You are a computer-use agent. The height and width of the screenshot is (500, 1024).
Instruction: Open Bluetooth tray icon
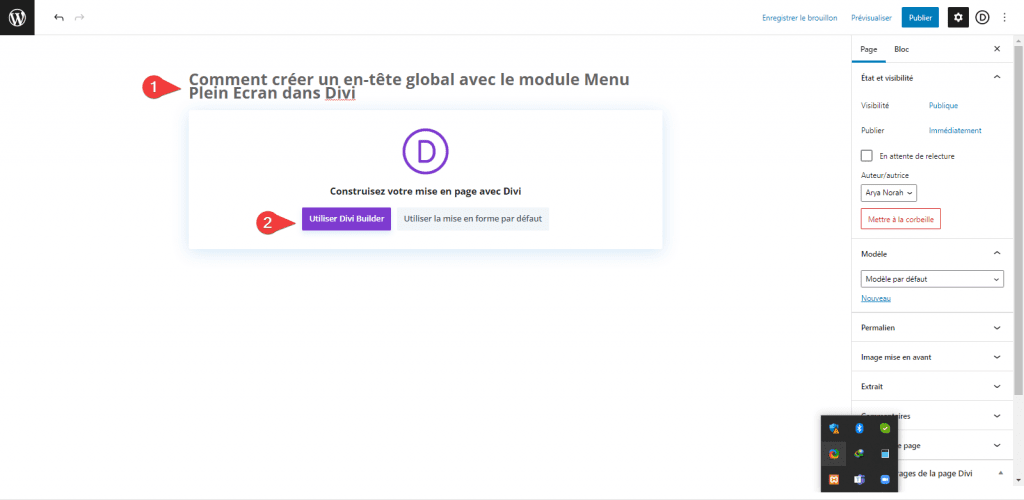click(859, 428)
